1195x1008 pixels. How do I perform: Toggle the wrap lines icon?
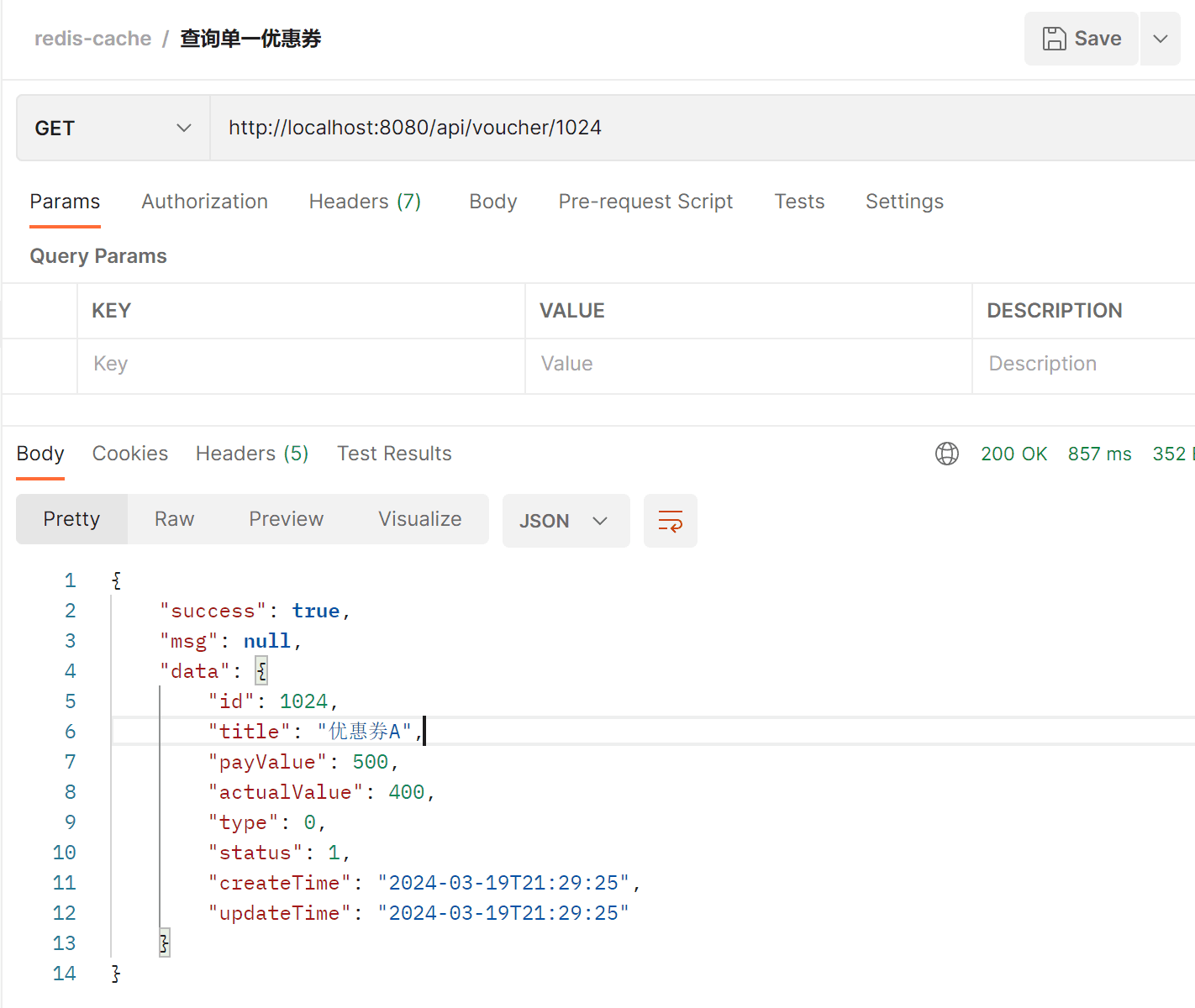(671, 521)
